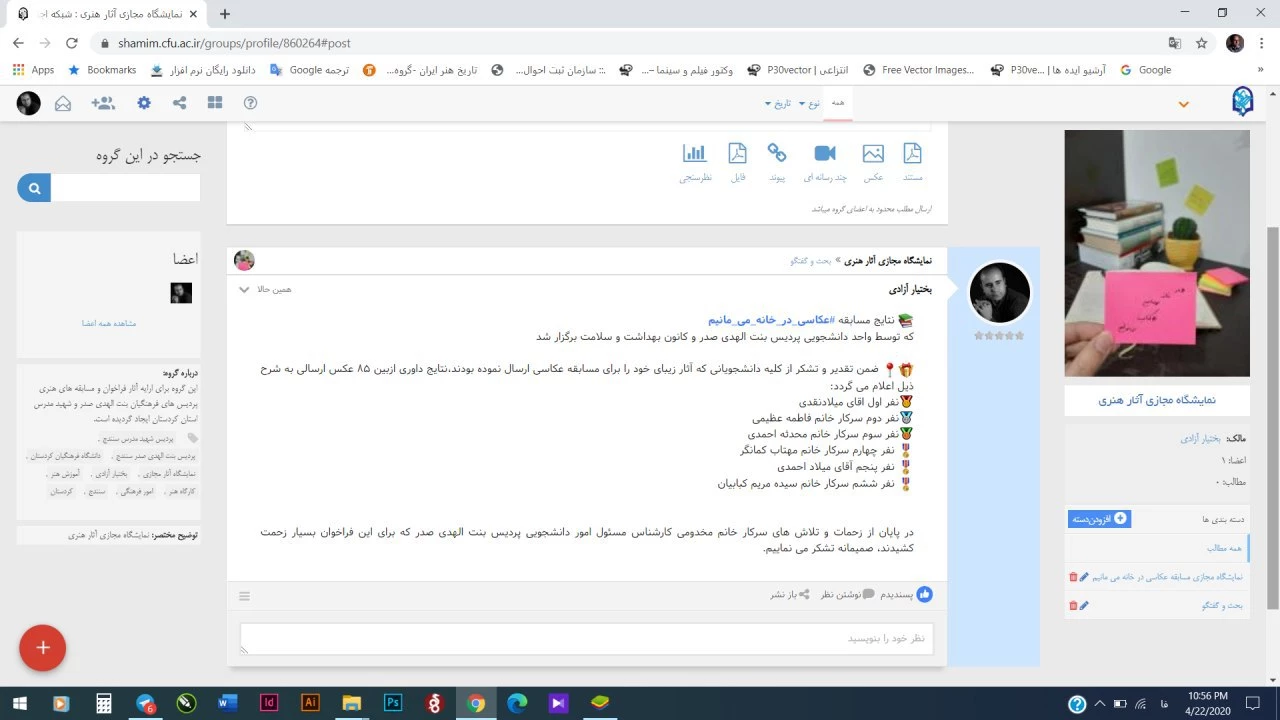The height and width of the screenshot is (720, 1280).
Task: Open the نوع filter dropdown
Action: pyautogui.click(x=810, y=104)
